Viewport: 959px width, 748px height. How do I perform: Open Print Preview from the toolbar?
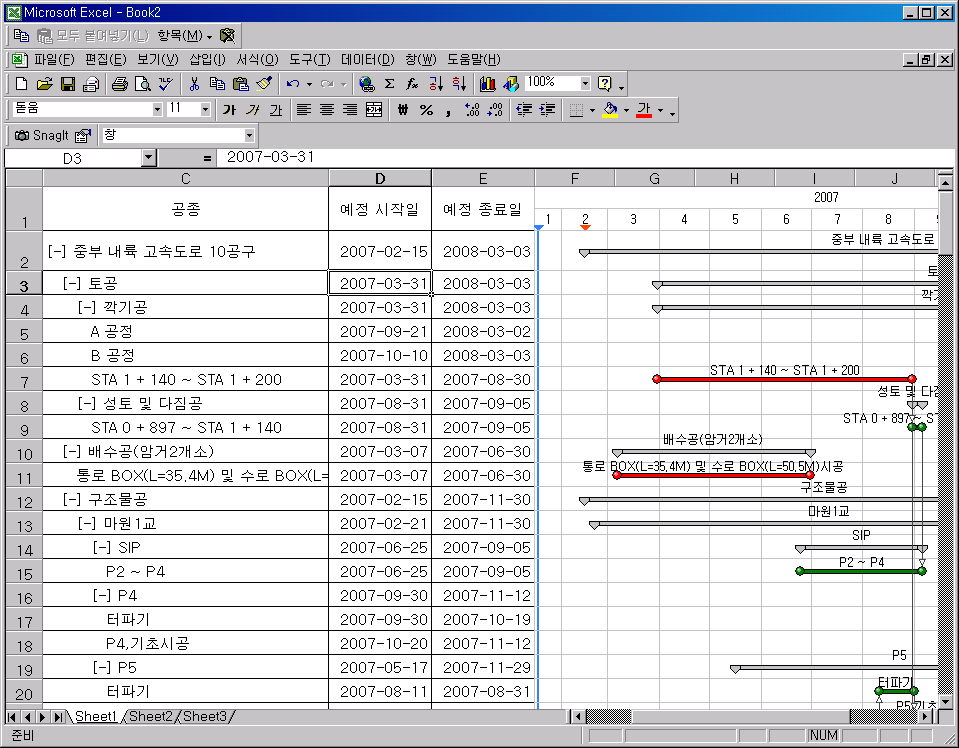[143, 84]
